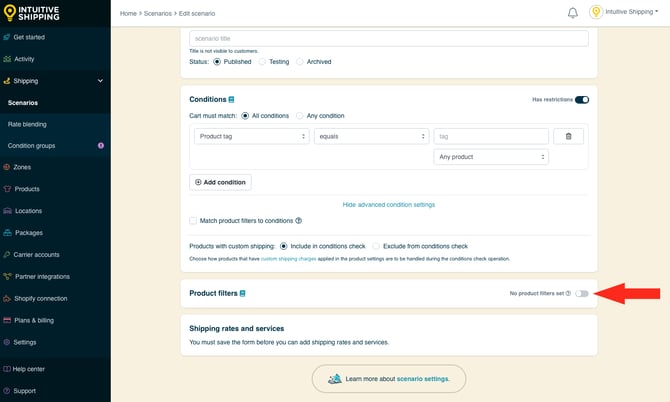
Task: Open the Product filters help doc icon
Action: coord(242,293)
